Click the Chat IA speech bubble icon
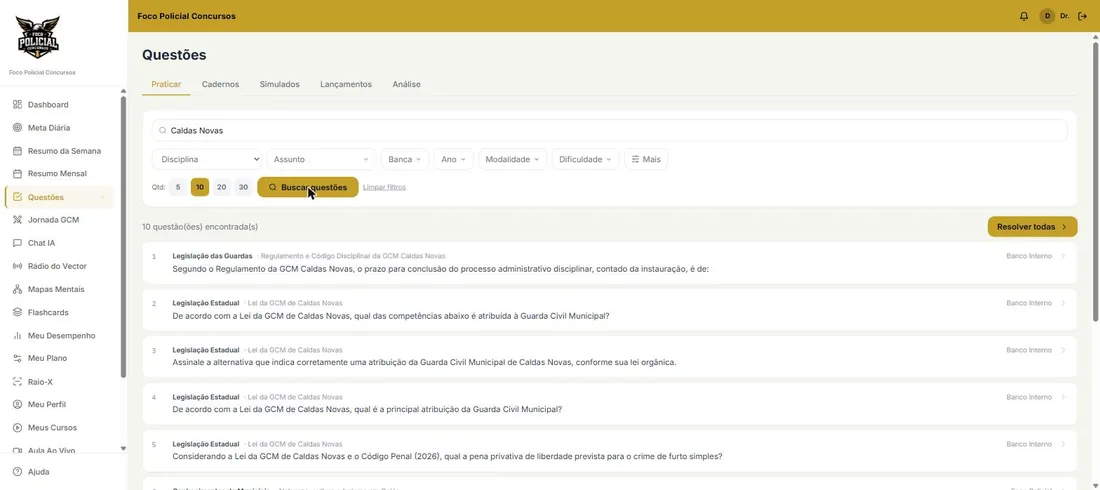 click(x=18, y=243)
